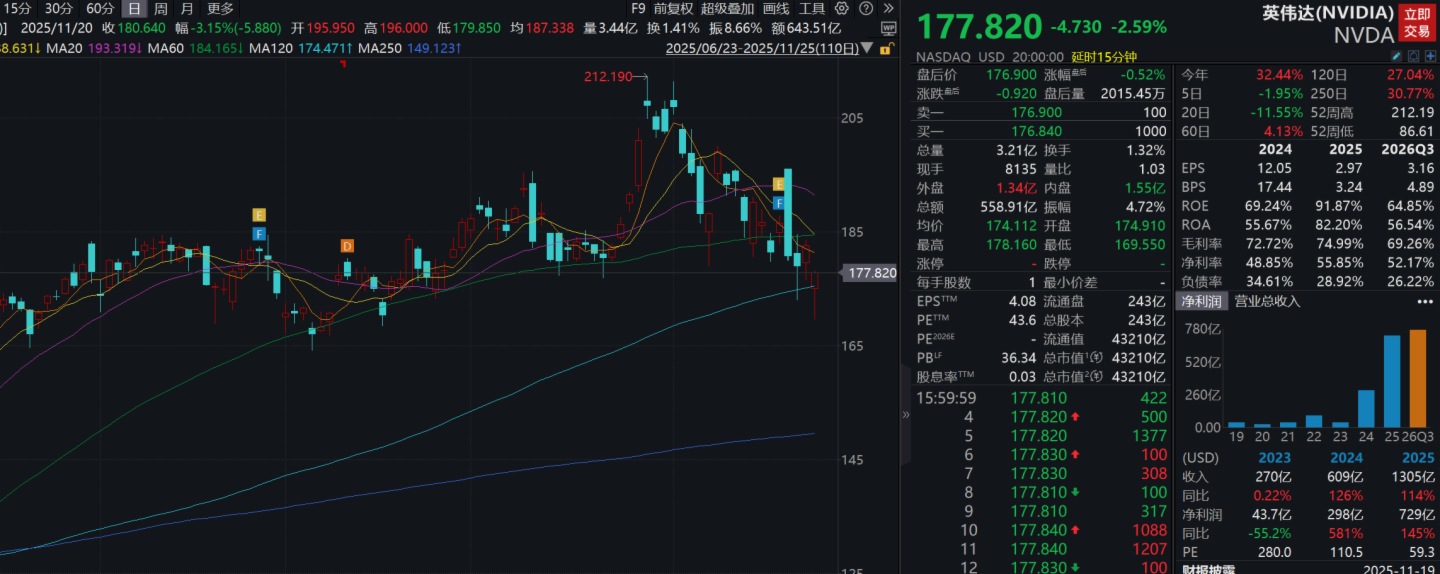
Task: Click the pencil edit icon near NVDA
Action: coord(1398,57)
